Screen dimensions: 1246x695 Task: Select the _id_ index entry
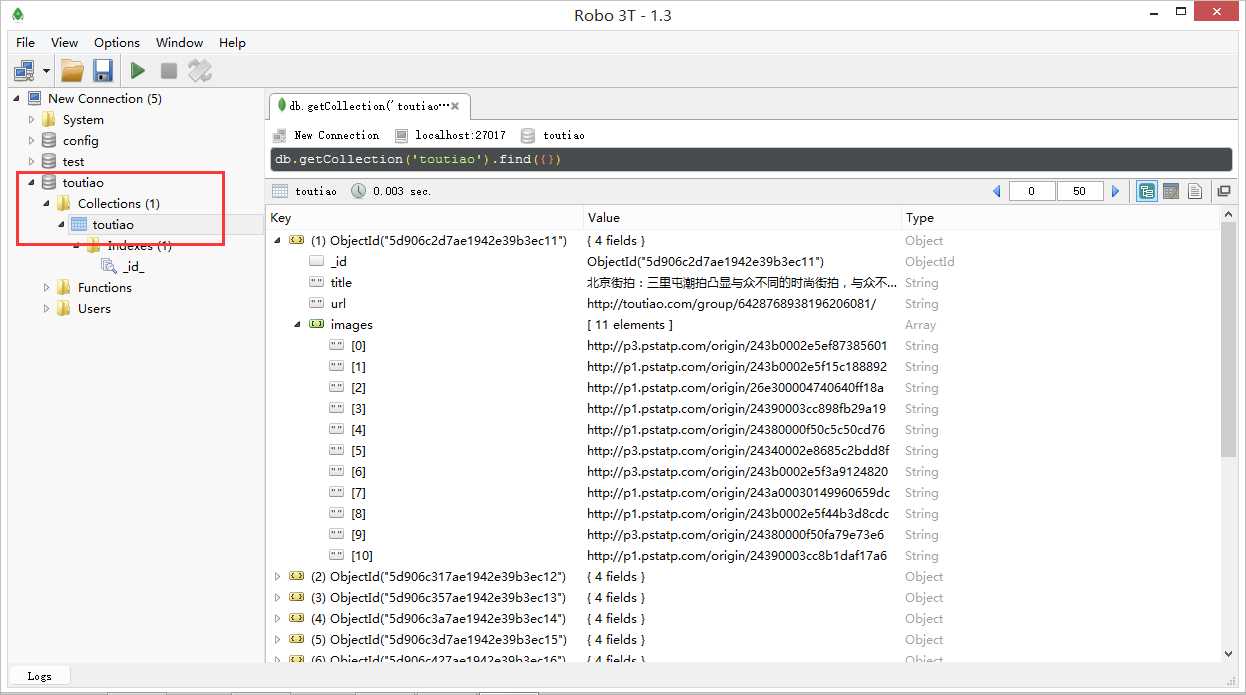pos(134,266)
